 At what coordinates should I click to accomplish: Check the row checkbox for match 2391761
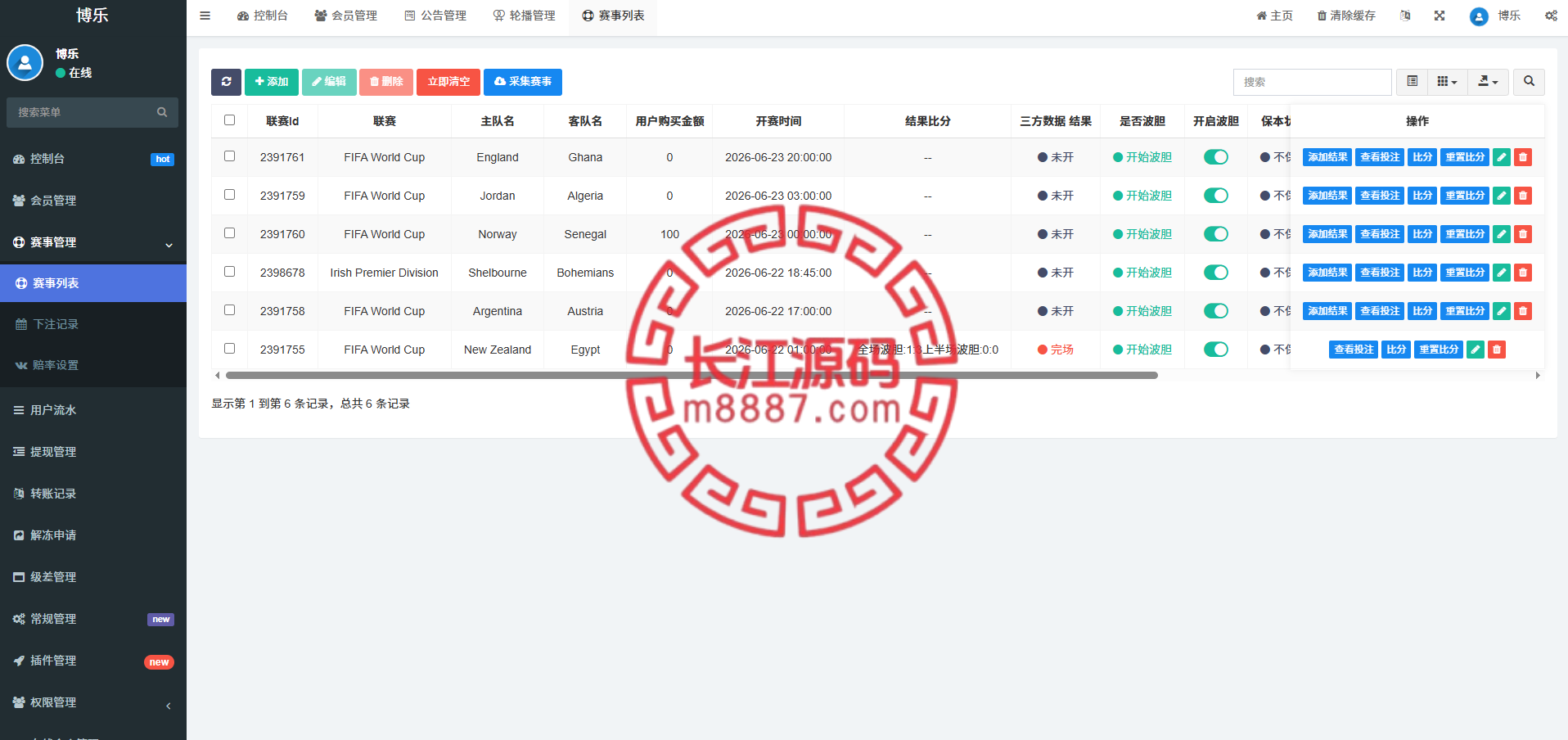click(230, 156)
